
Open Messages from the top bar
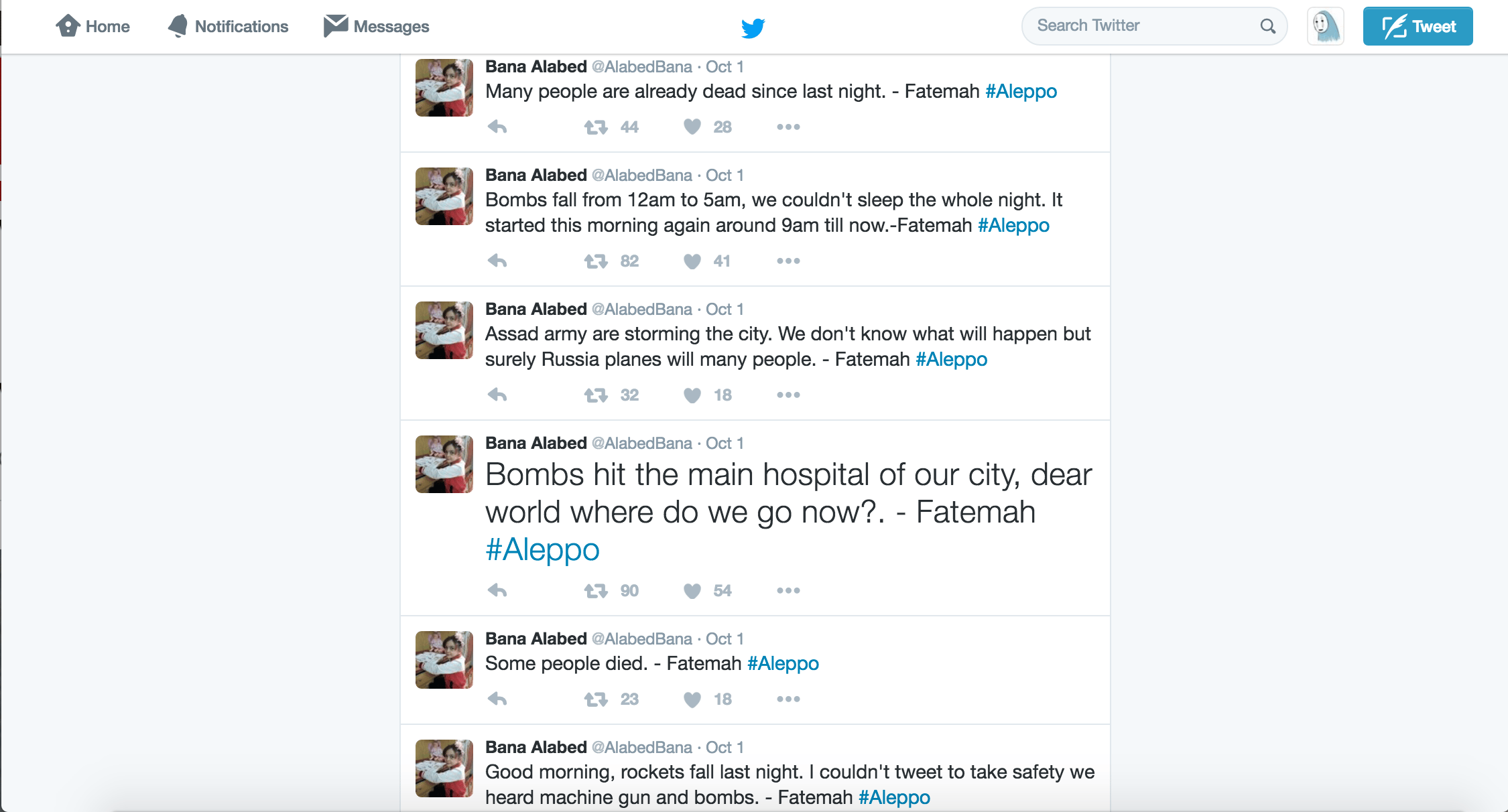pyautogui.click(x=377, y=26)
